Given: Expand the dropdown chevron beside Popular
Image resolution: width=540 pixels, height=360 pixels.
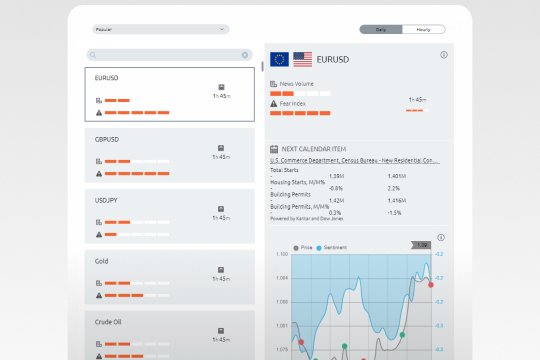Looking at the screenshot, I should click(x=222, y=29).
